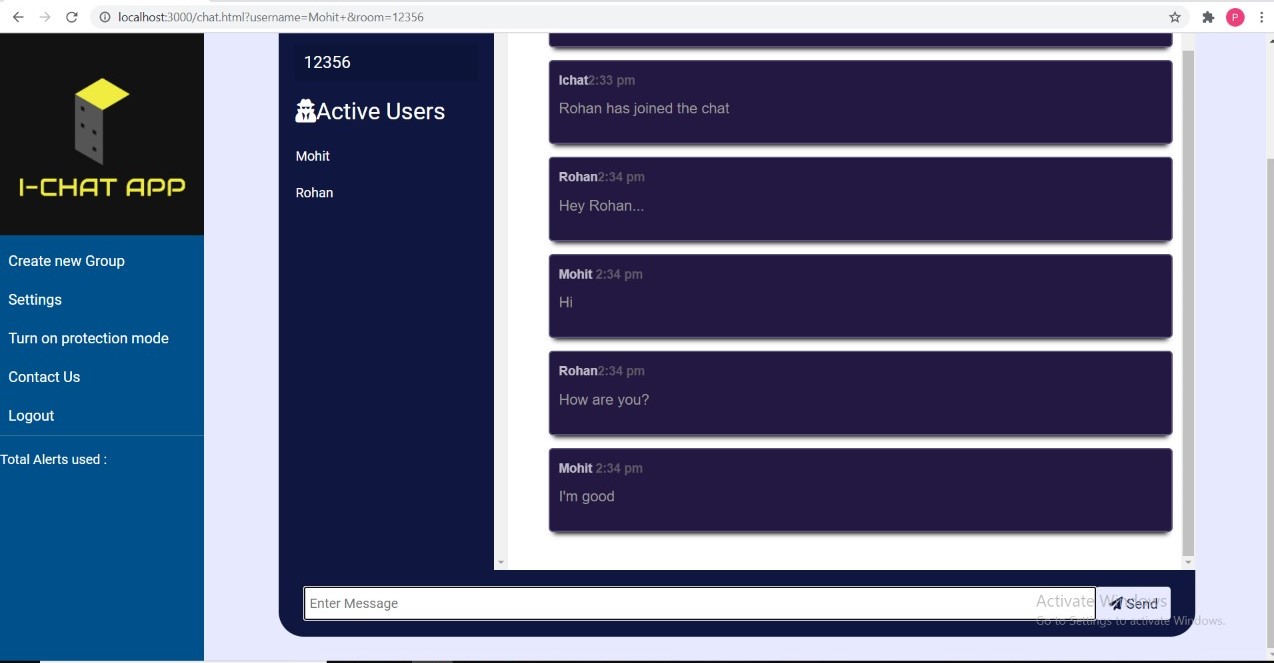The image size is (1274, 663).
Task: Click the Active Users spy icon
Action: [305, 111]
